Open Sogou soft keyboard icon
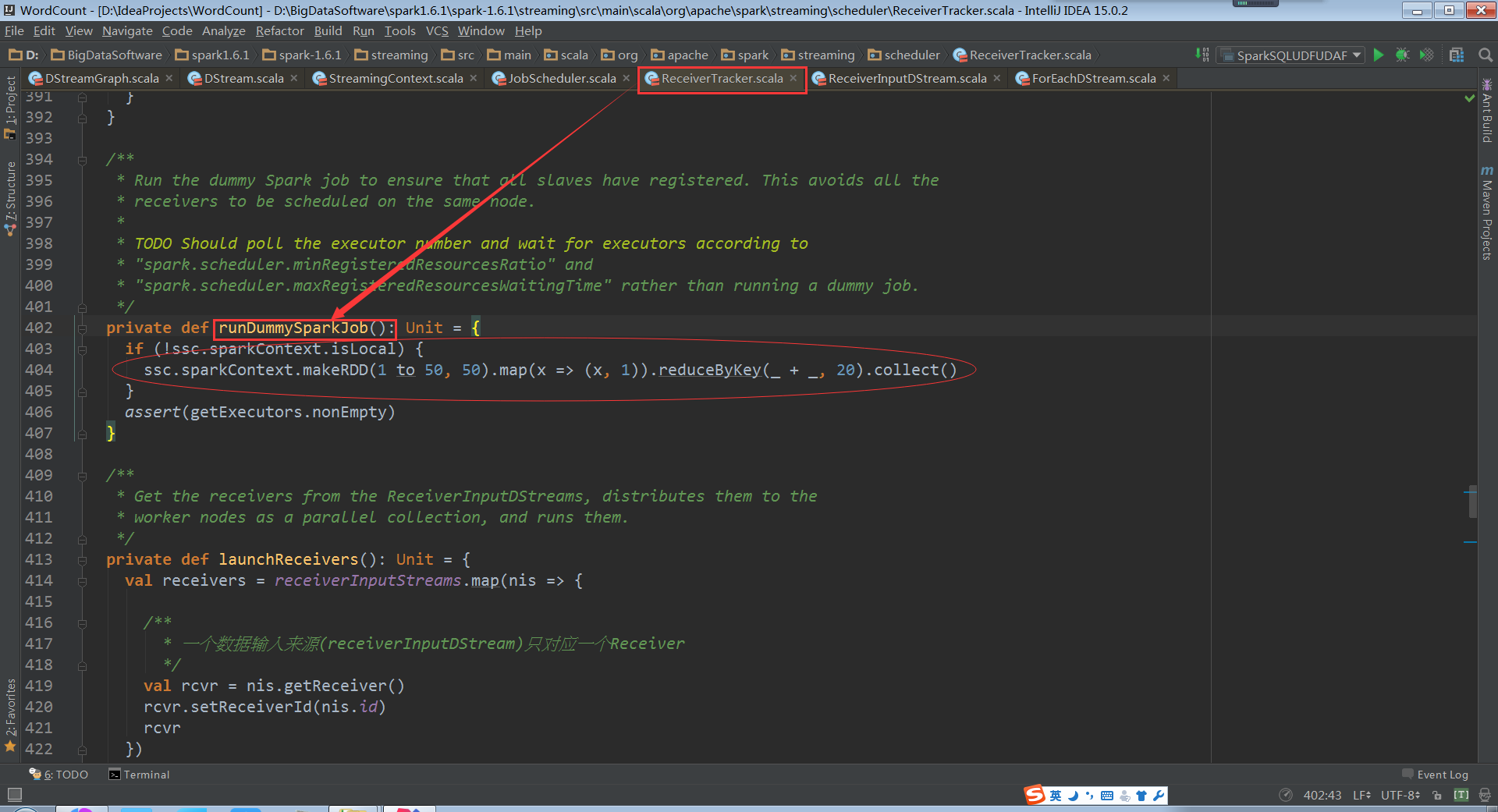The image size is (1498, 812). (x=1107, y=796)
